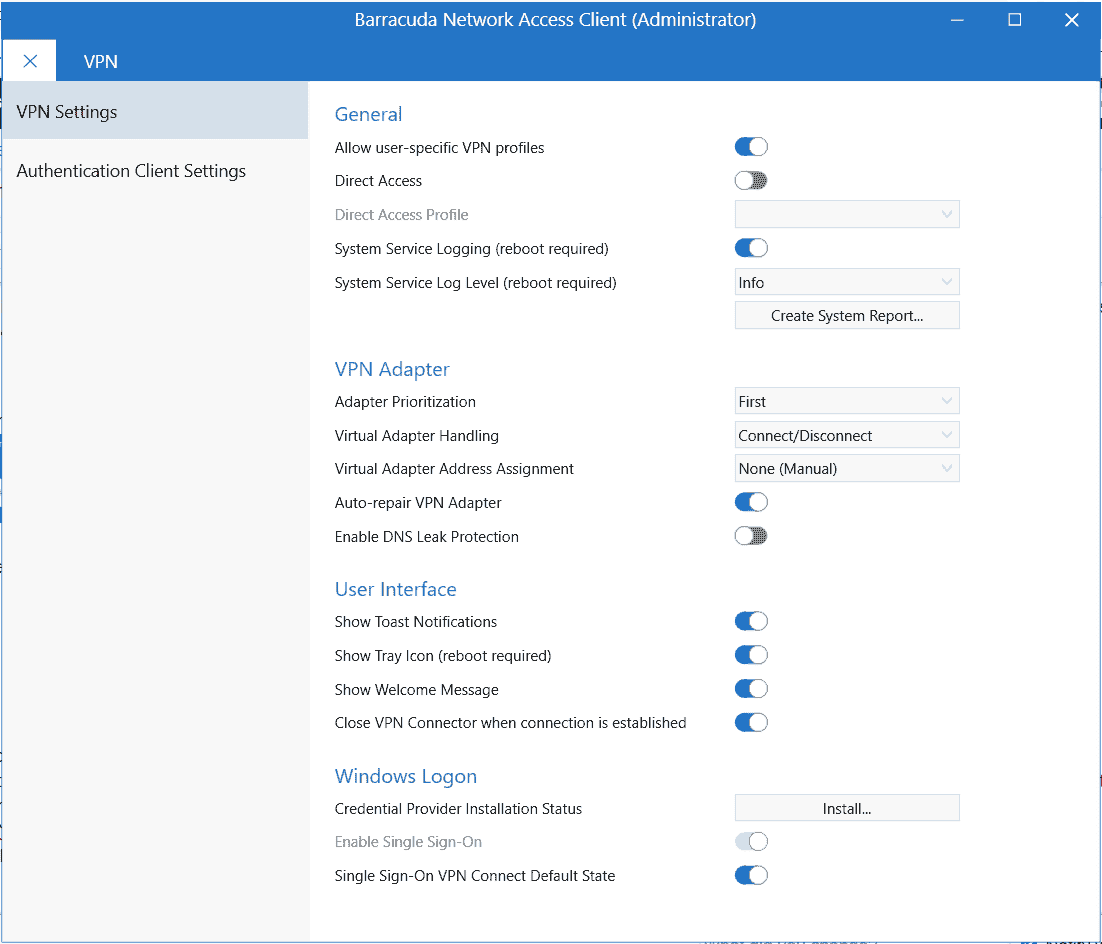Screen dimensions: 1102x944
Task: Toggle Show Tray Icon switch
Action: [x=751, y=655]
